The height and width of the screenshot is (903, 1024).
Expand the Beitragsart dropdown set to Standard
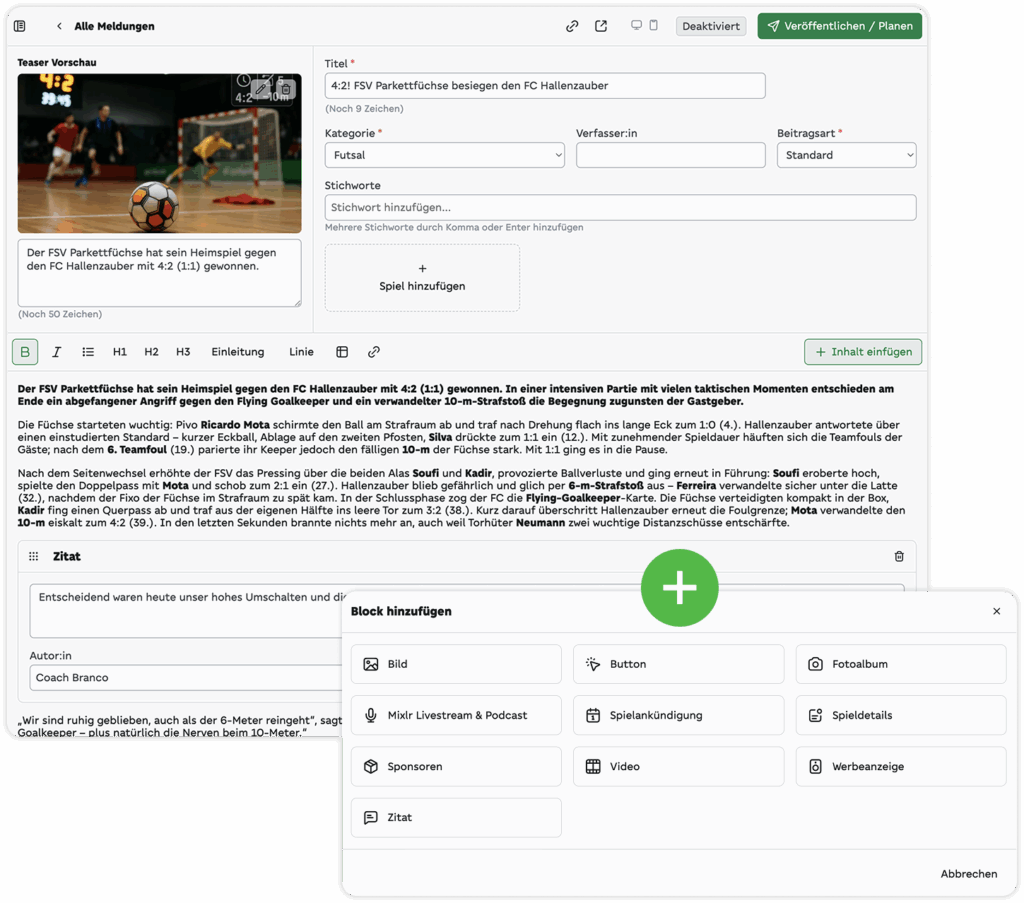click(x=846, y=155)
